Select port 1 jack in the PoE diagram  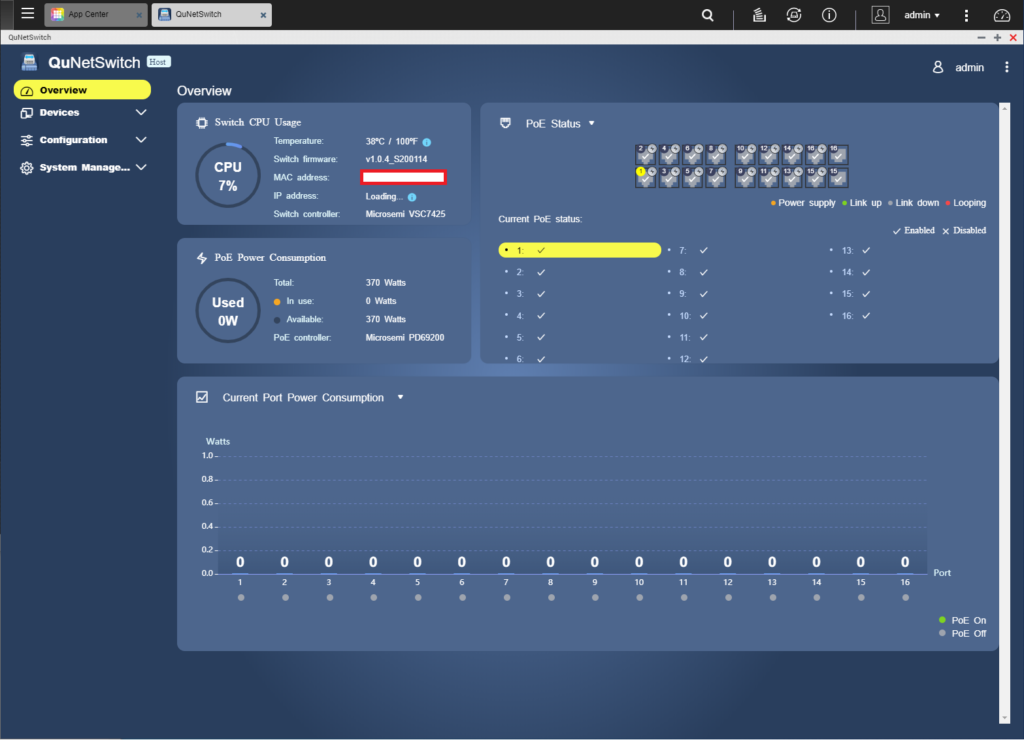click(645, 177)
